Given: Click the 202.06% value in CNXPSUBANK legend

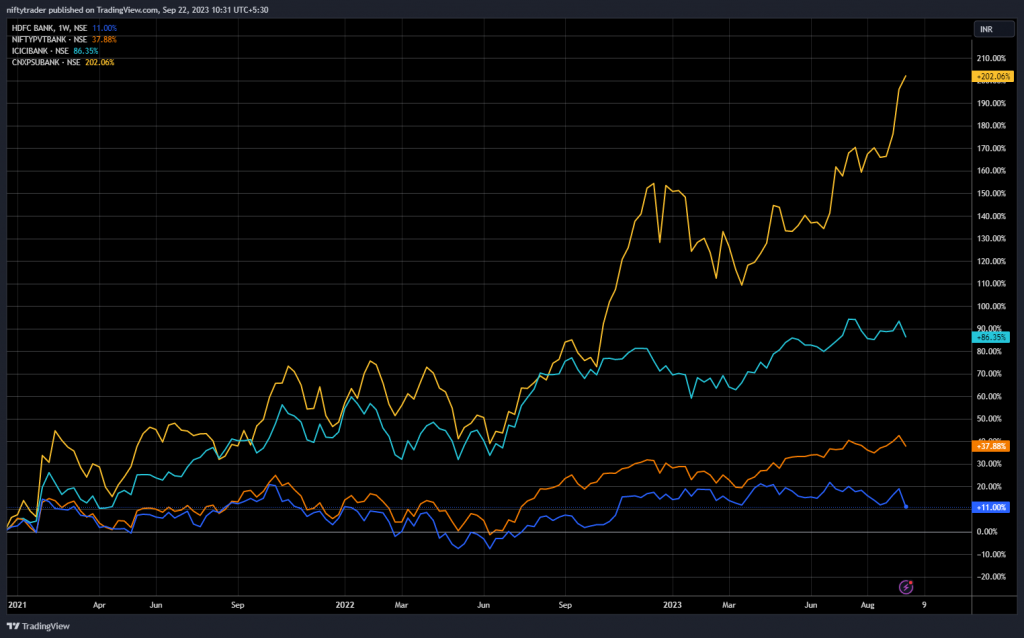Looking at the screenshot, I should click(x=99, y=62).
